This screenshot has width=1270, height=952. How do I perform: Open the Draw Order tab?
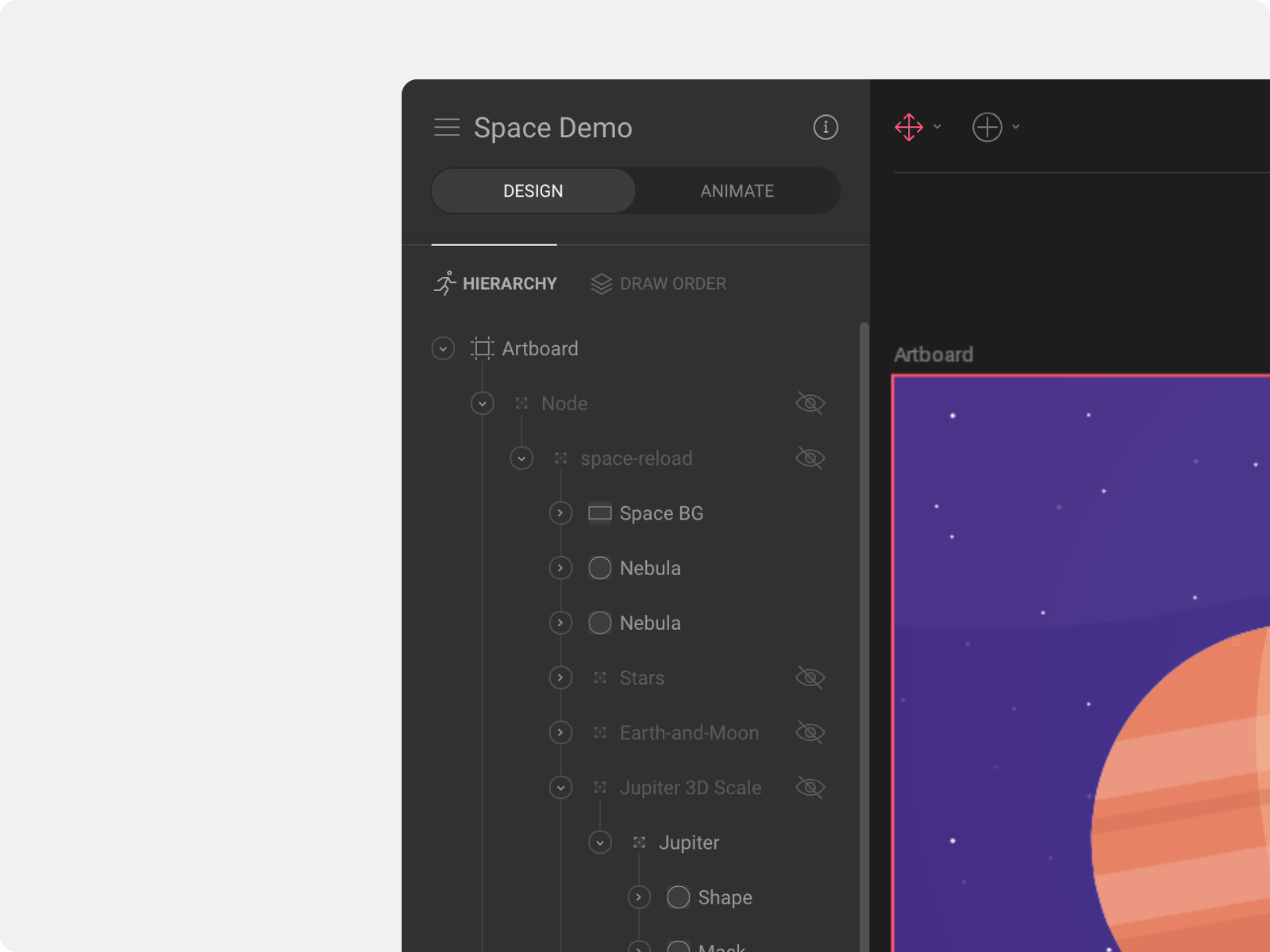pos(659,283)
